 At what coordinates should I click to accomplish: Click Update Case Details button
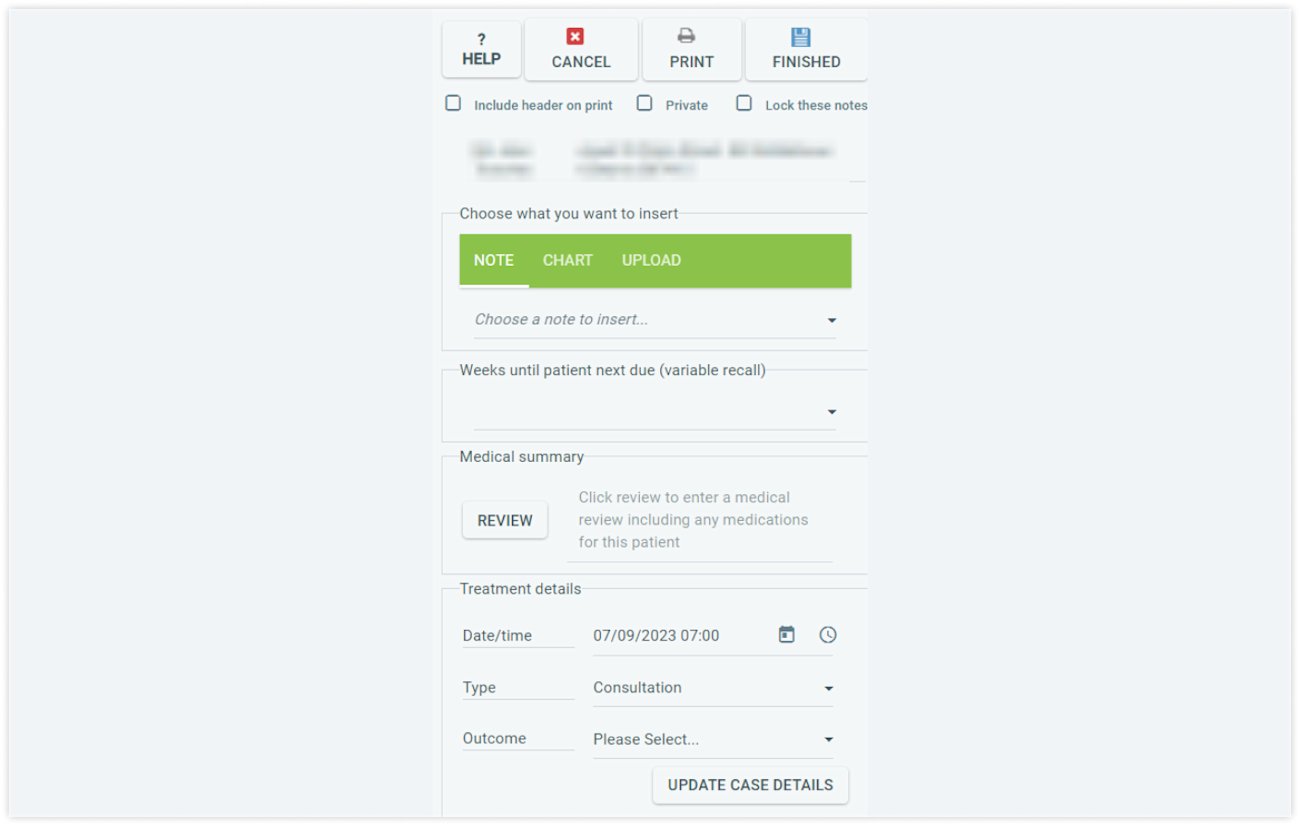750,785
